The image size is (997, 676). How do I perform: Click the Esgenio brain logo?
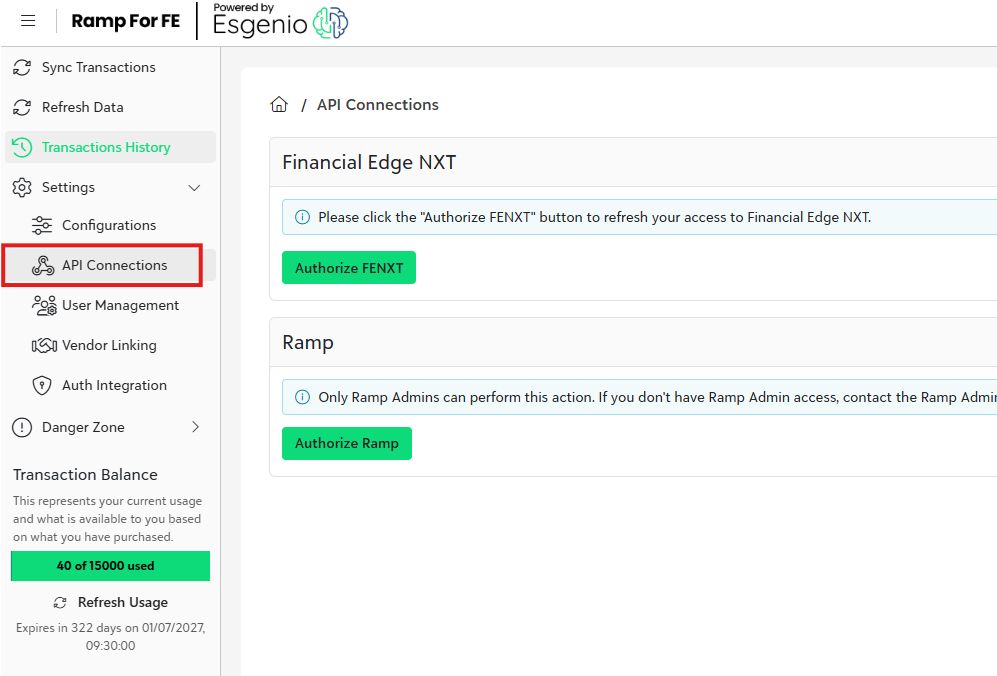tap(331, 23)
